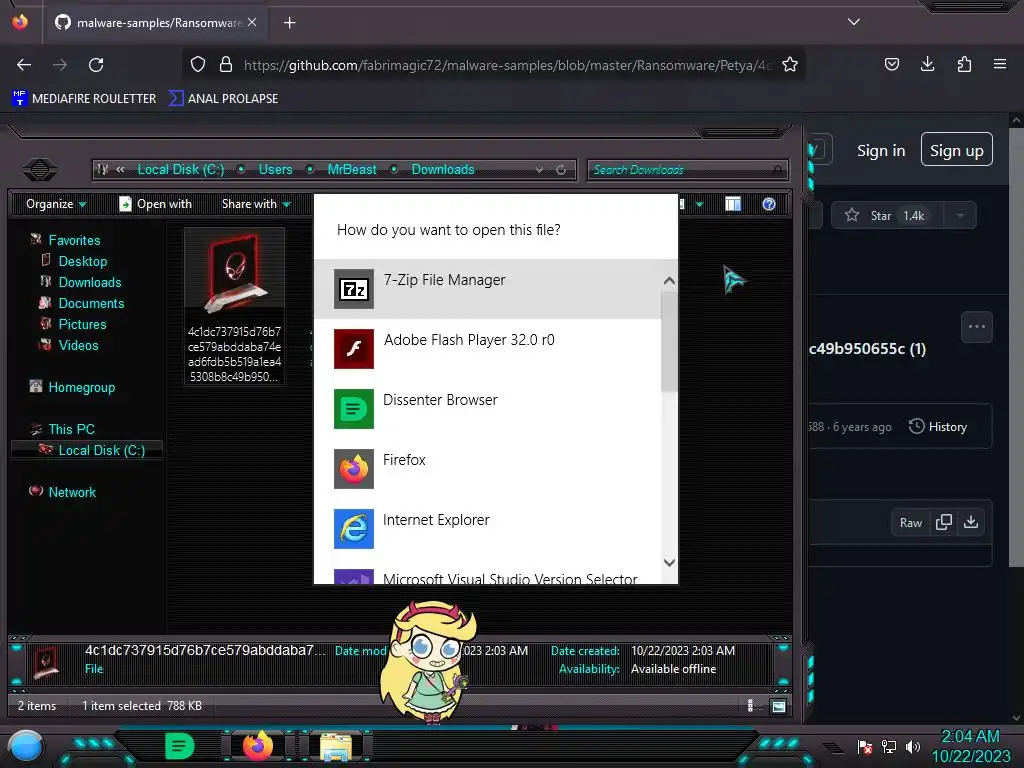Click the GitHub Sign up button
The height and width of the screenshot is (768, 1024).
(x=957, y=150)
